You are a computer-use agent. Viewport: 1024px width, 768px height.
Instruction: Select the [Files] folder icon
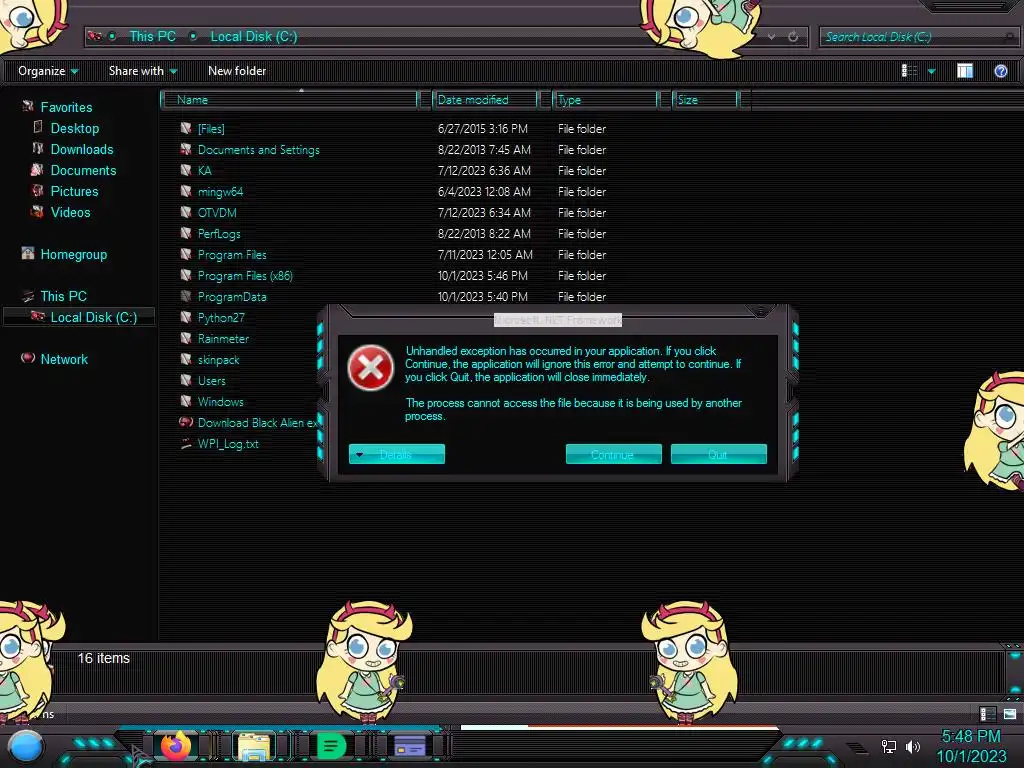[186, 128]
